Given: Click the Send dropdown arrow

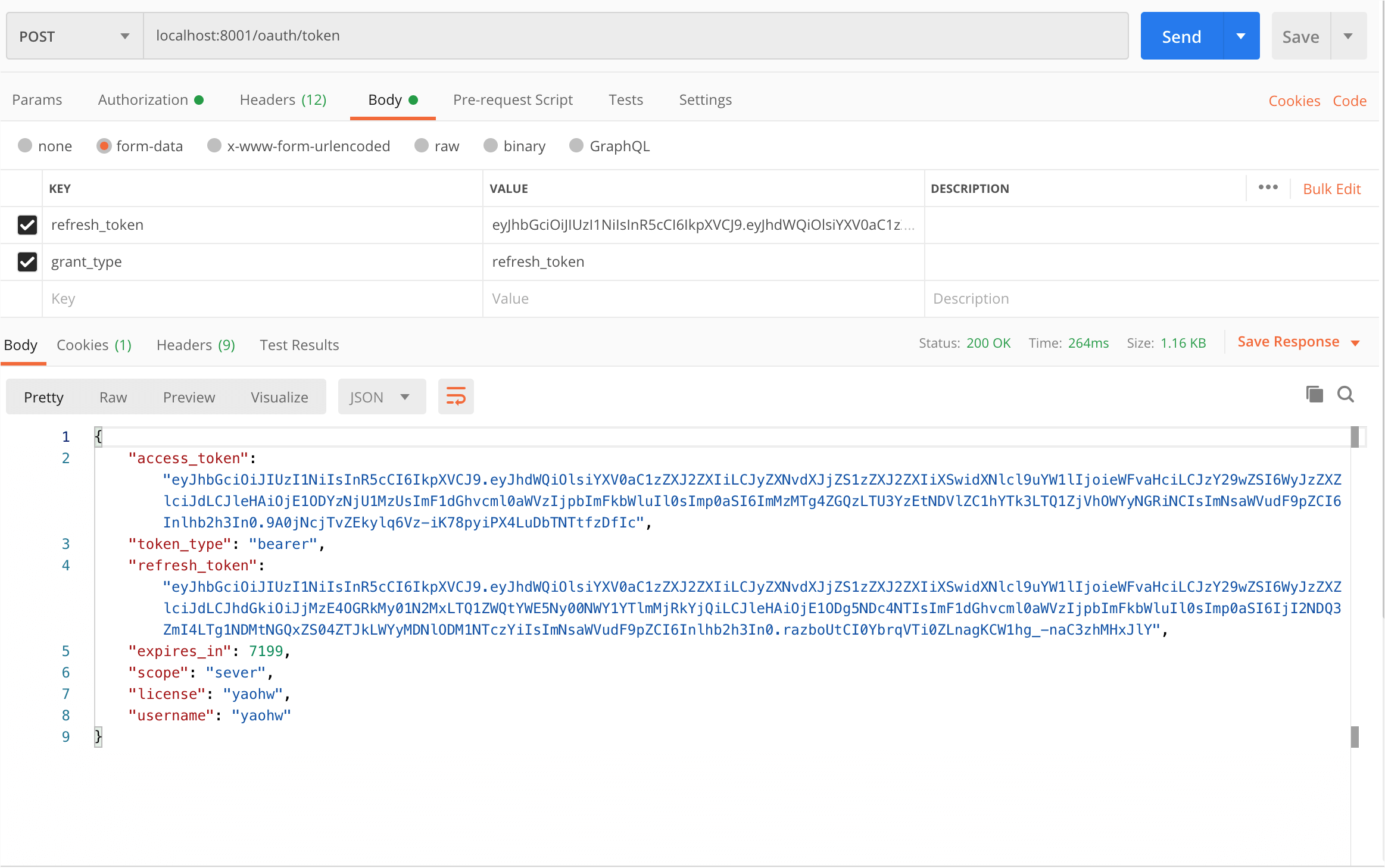Looking at the screenshot, I should (1241, 36).
